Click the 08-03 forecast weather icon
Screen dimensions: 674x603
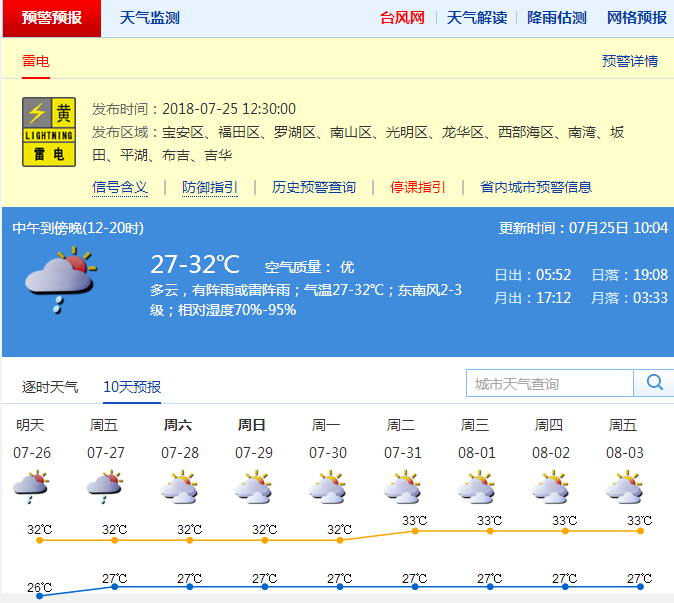624,489
